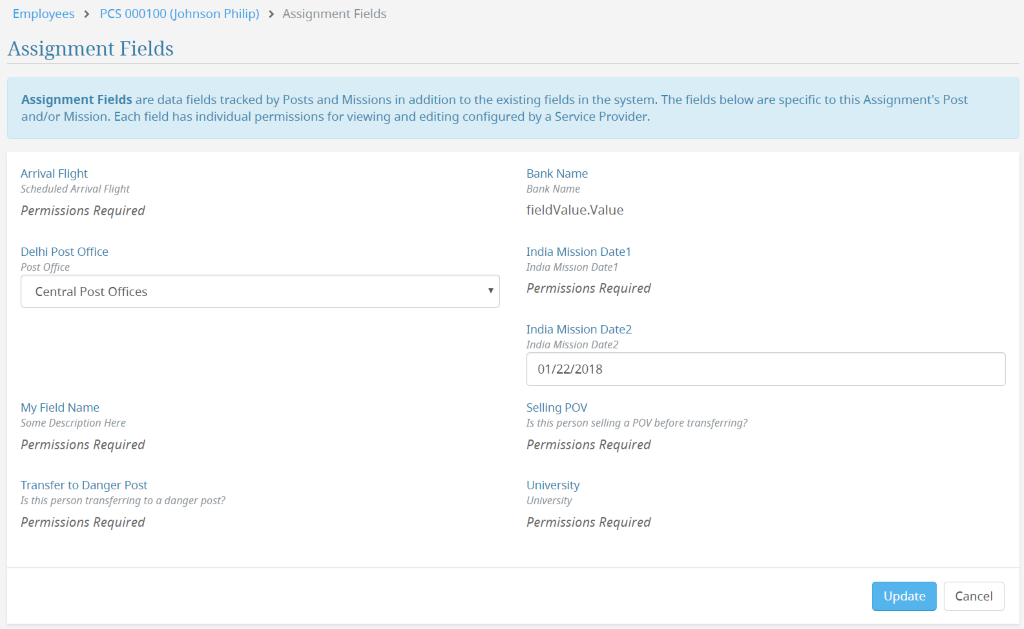
Task: Open the Delhi Post Office dropdown
Action: (260, 291)
